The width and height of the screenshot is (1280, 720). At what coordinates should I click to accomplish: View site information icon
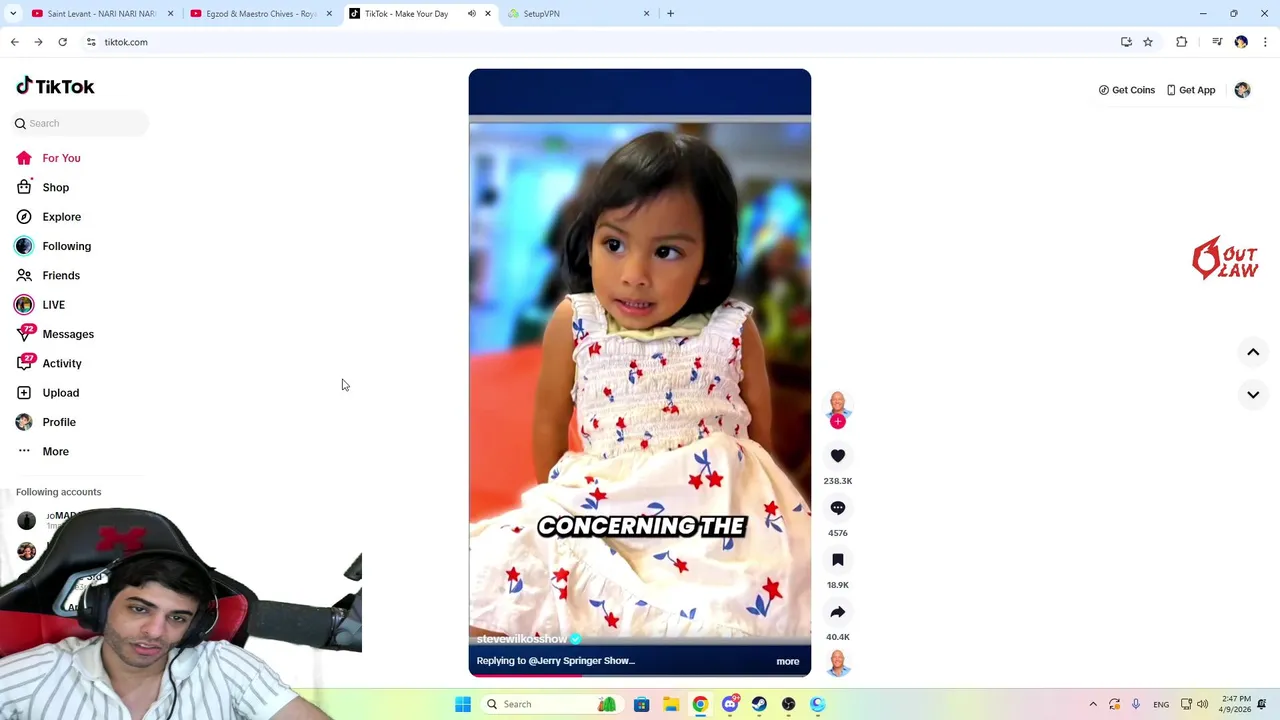91,42
